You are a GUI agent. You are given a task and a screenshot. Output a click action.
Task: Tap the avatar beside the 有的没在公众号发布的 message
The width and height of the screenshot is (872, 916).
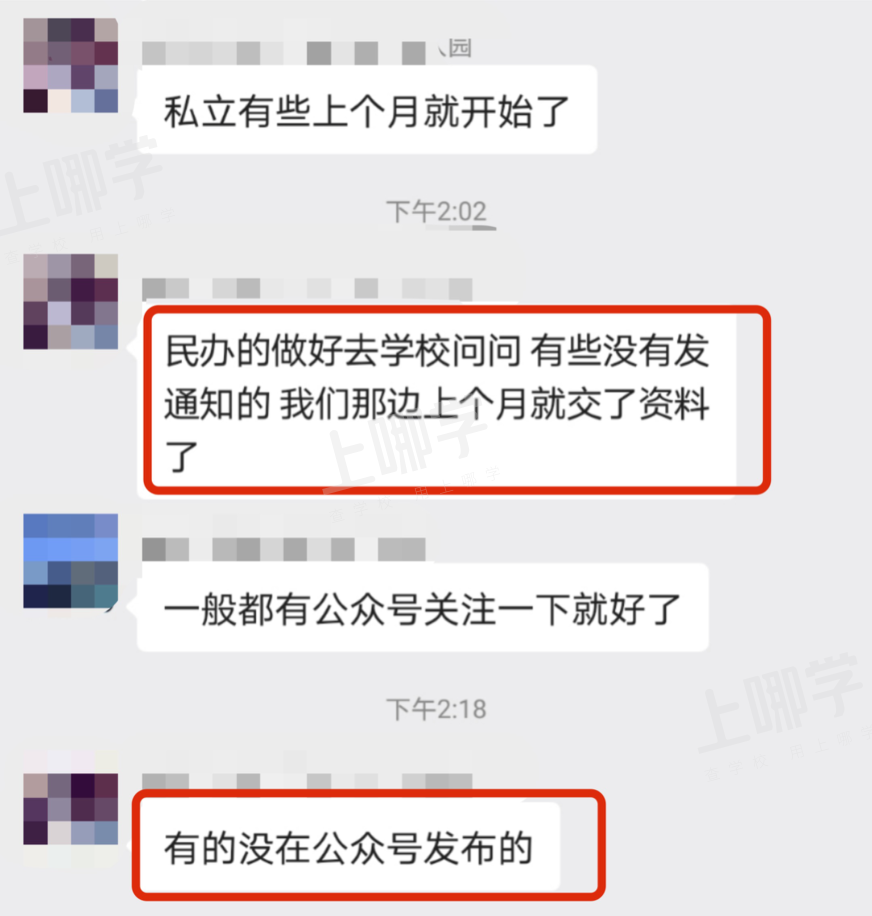(71, 809)
